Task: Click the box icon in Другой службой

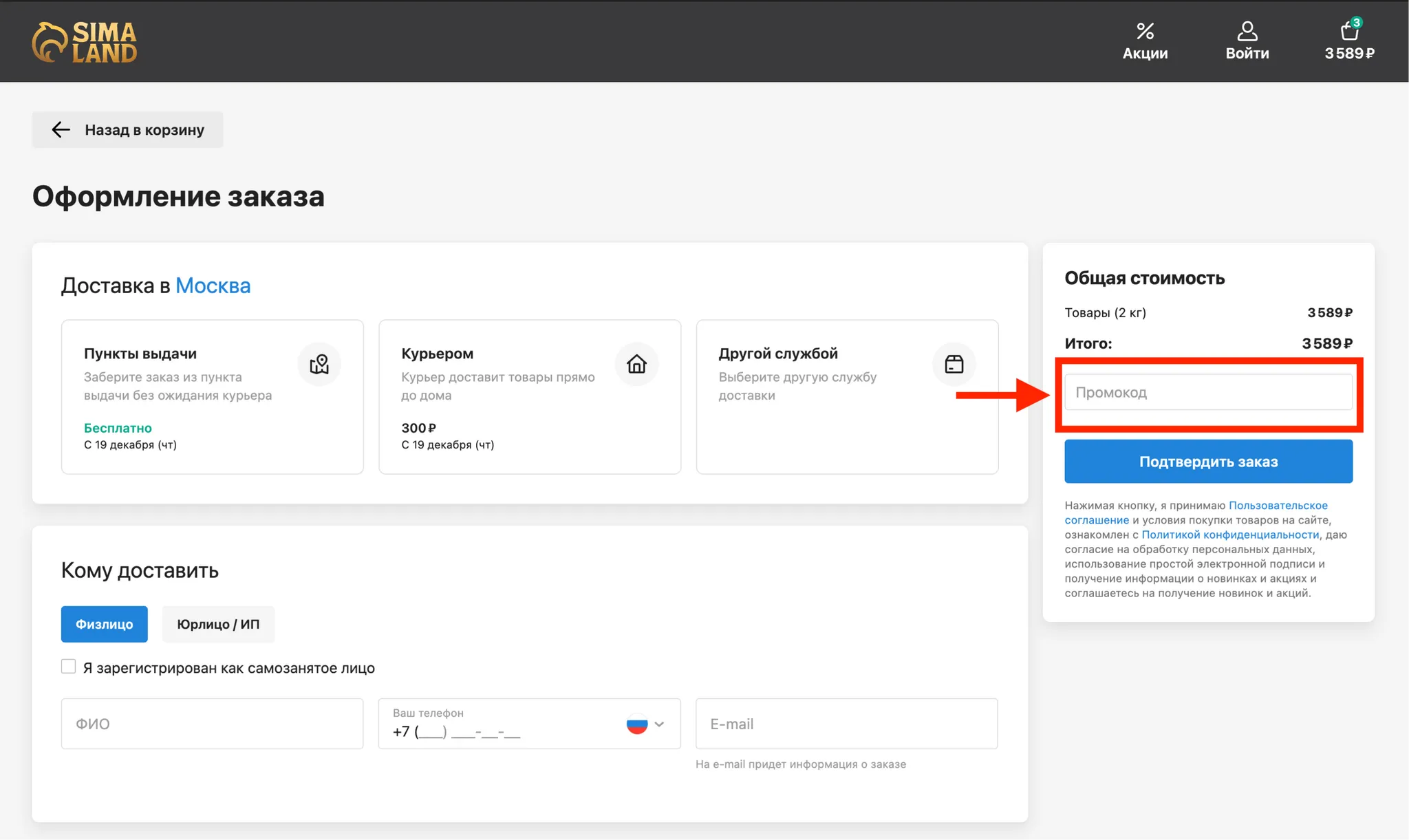Action: pyautogui.click(x=954, y=364)
